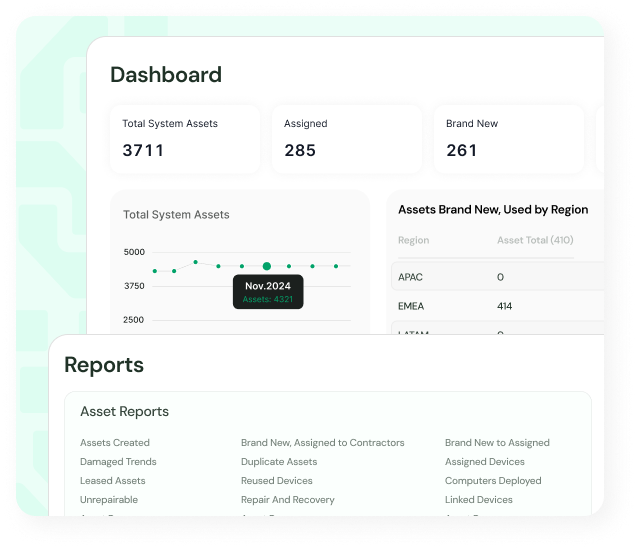Open the Computers Deployed report

[493, 481]
